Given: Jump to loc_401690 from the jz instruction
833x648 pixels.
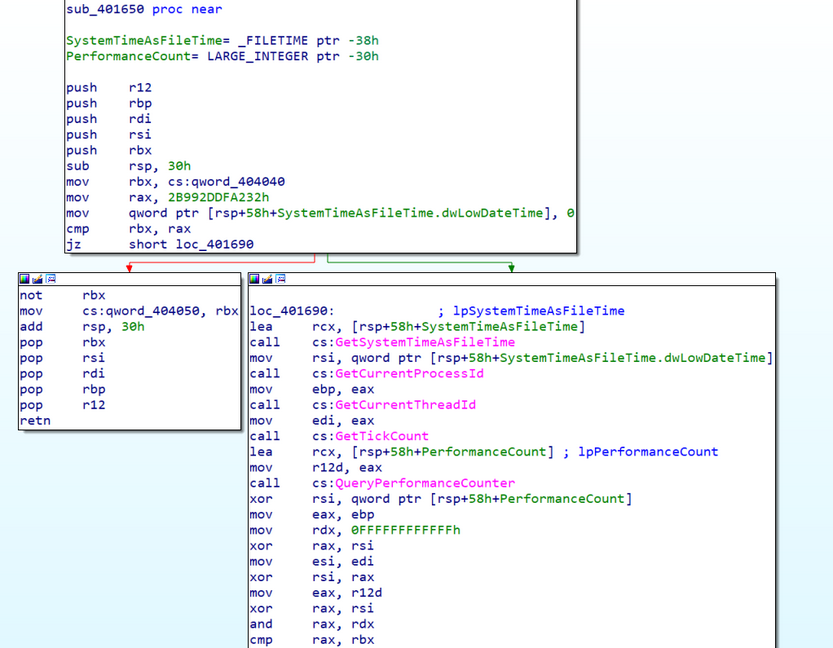Looking at the screenshot, I should pyautogui.click(x=215, y=244).
